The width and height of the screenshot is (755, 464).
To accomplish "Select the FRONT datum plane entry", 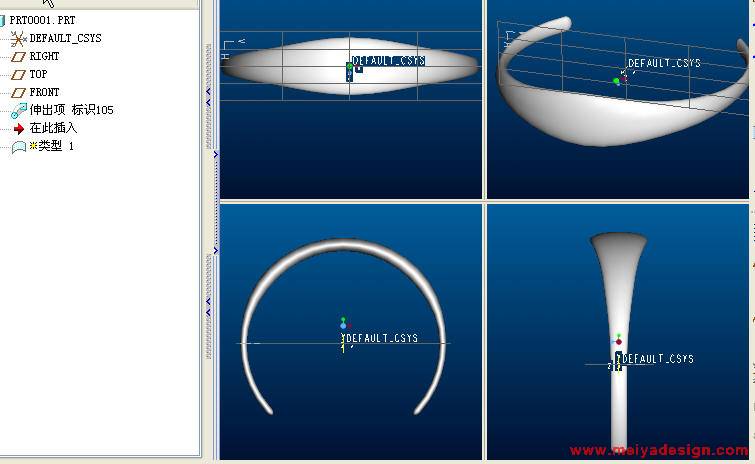I will click(x=44, y=92).
